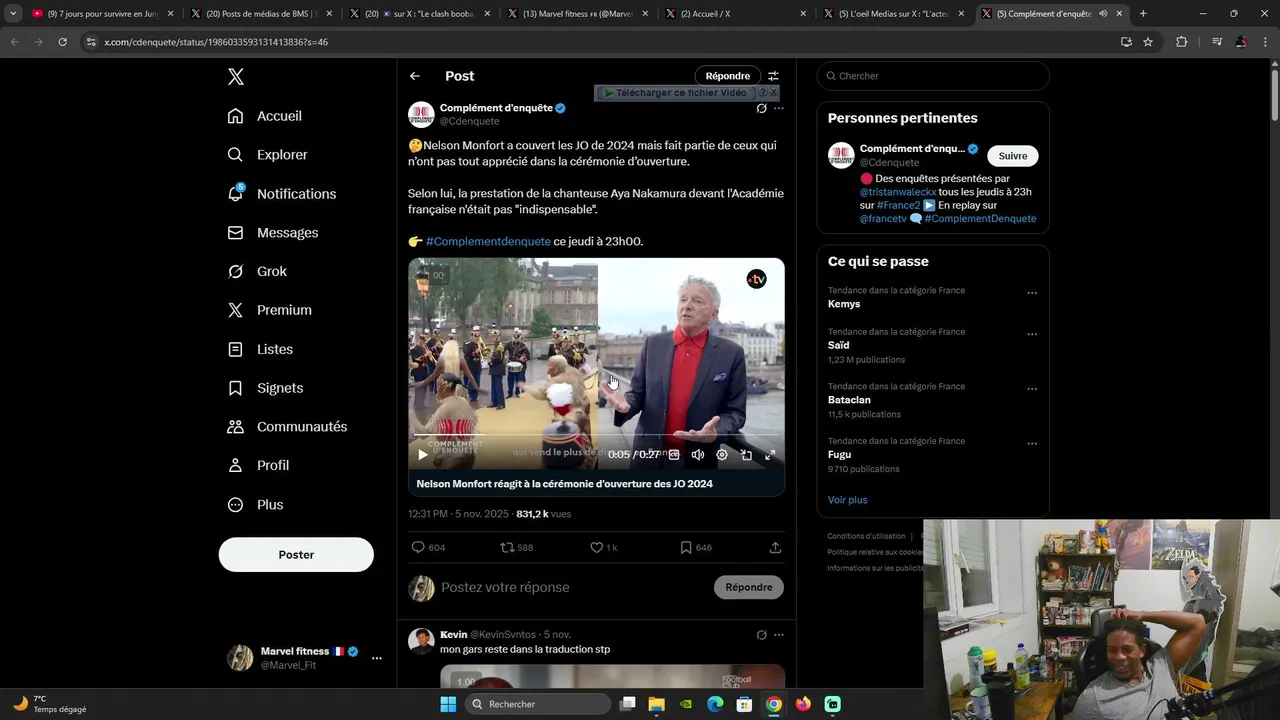Open more options for Fugu trend
Screen dimensions: 1280x720
(1032, 444)
